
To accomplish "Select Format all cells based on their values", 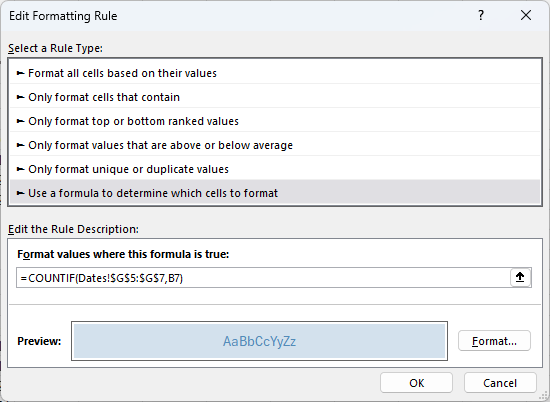I will (x=275, y=73).
